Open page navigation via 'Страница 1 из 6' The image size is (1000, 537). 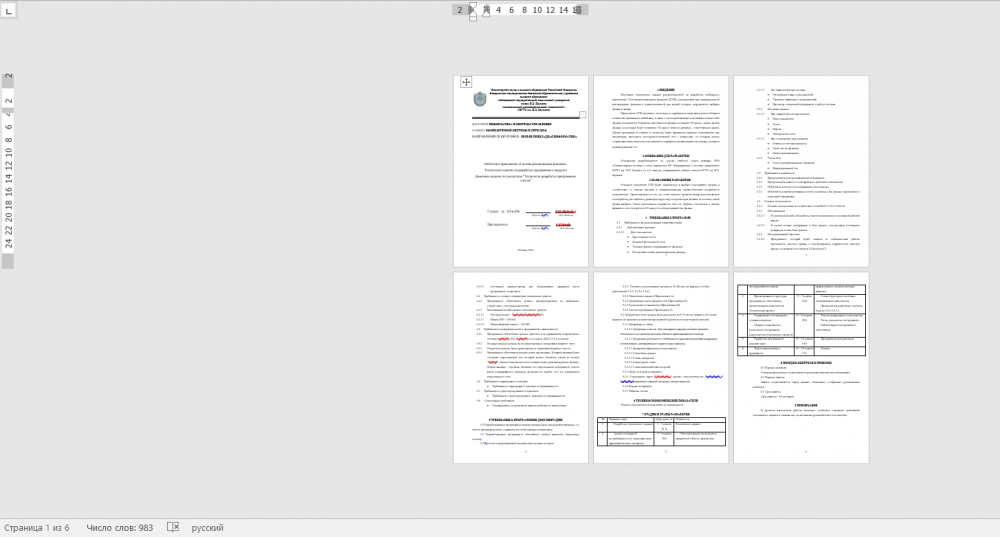[36, 527]
